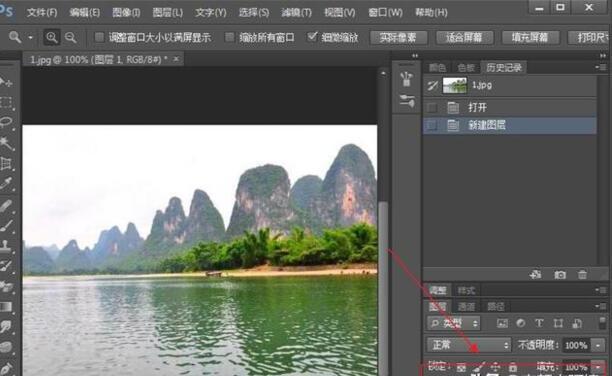
Task: Open dropdown arrow next to Zoom tool preset
Action: [30, 37]
